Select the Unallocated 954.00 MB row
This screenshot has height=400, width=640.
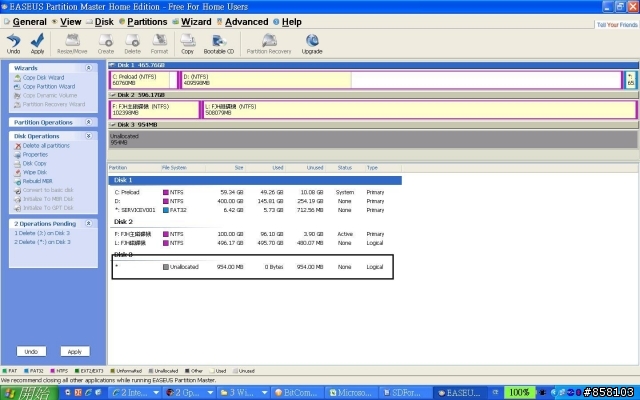point(253,267)
